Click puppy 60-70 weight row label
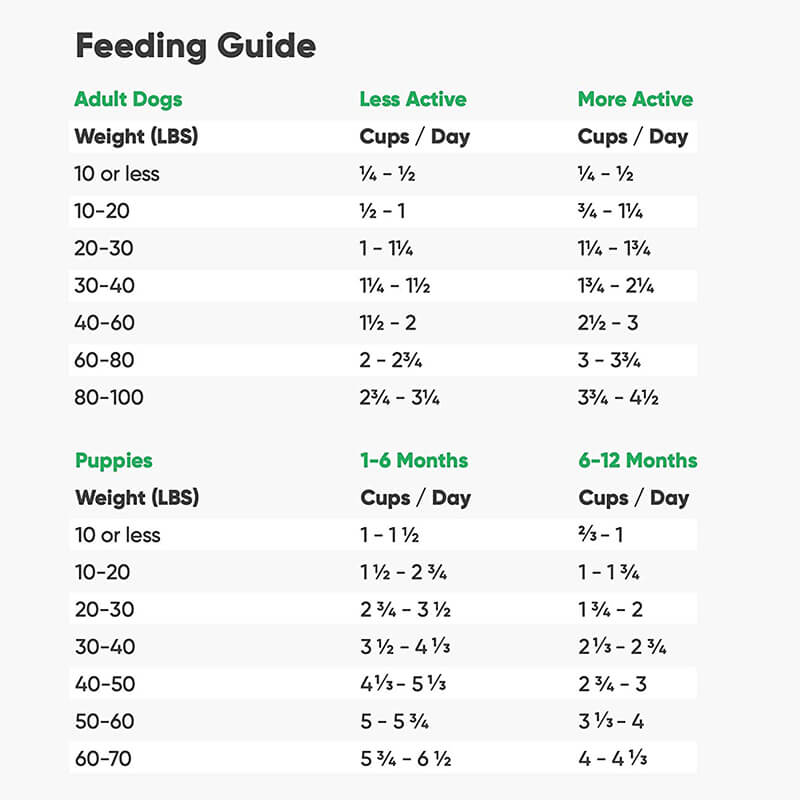Image resolution: width=800 pixels, height=800 pixels. [103, 759]
